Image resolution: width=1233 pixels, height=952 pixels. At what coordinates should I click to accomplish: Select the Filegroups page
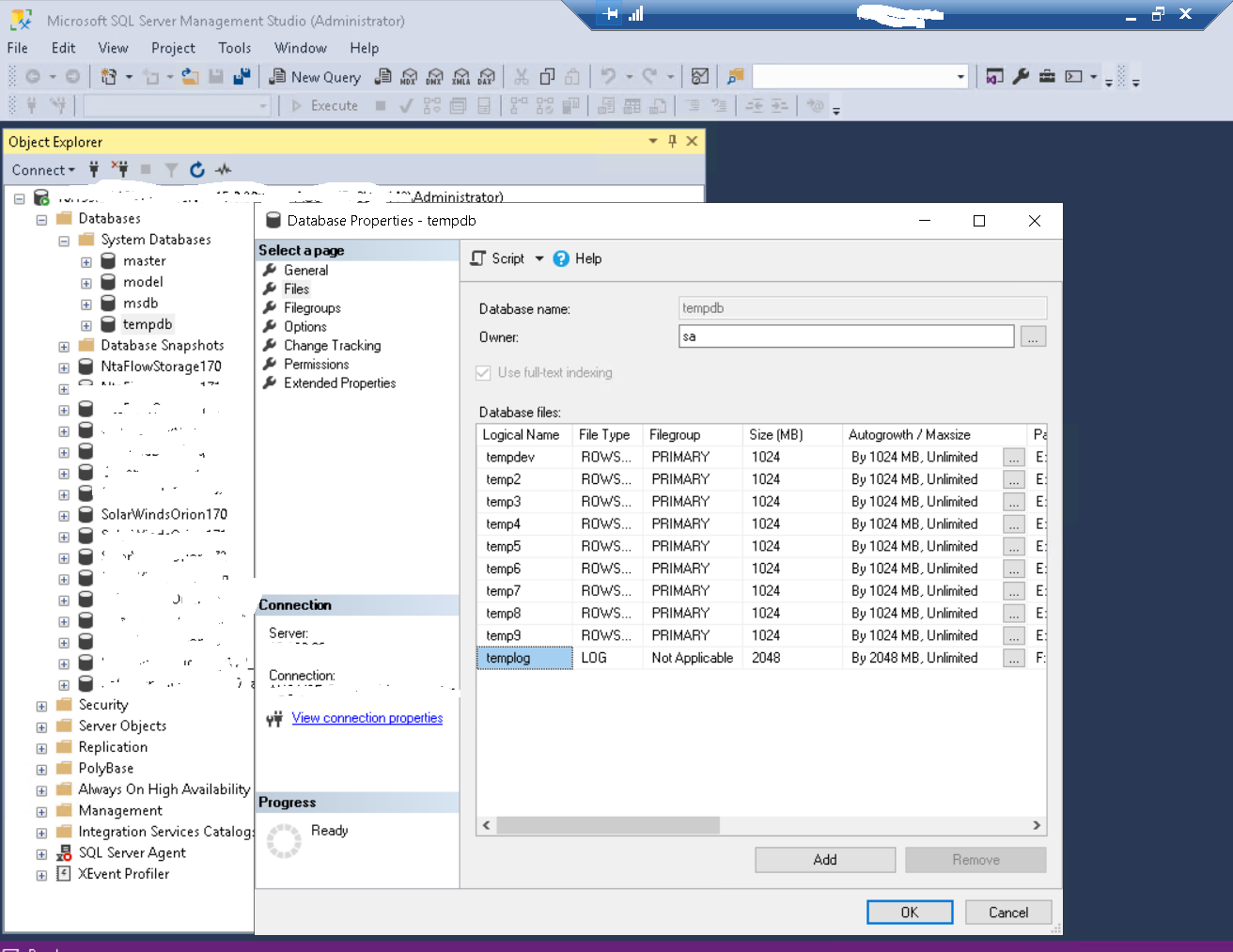312,308
